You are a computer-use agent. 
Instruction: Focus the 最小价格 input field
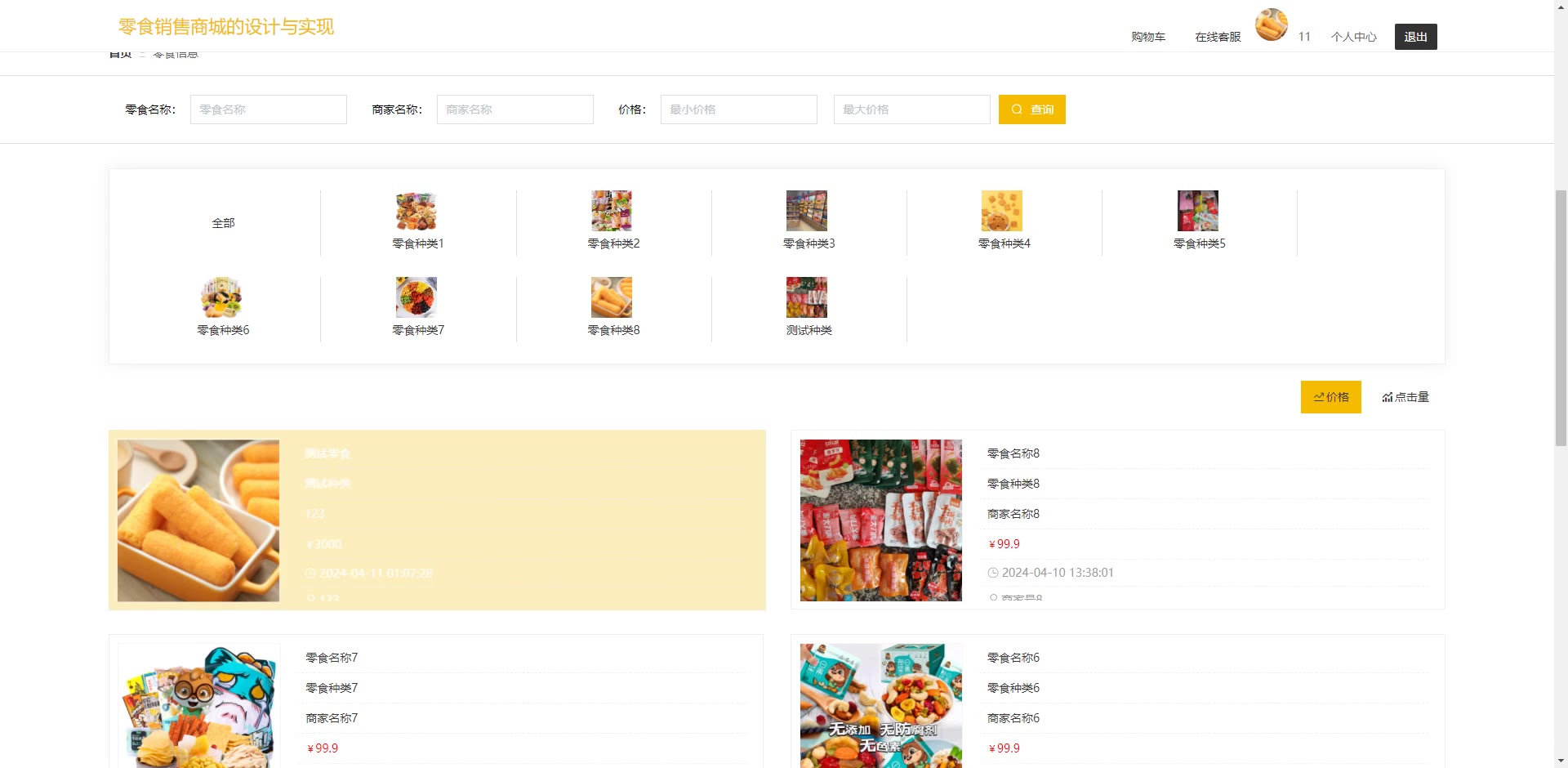click(739, 109)
